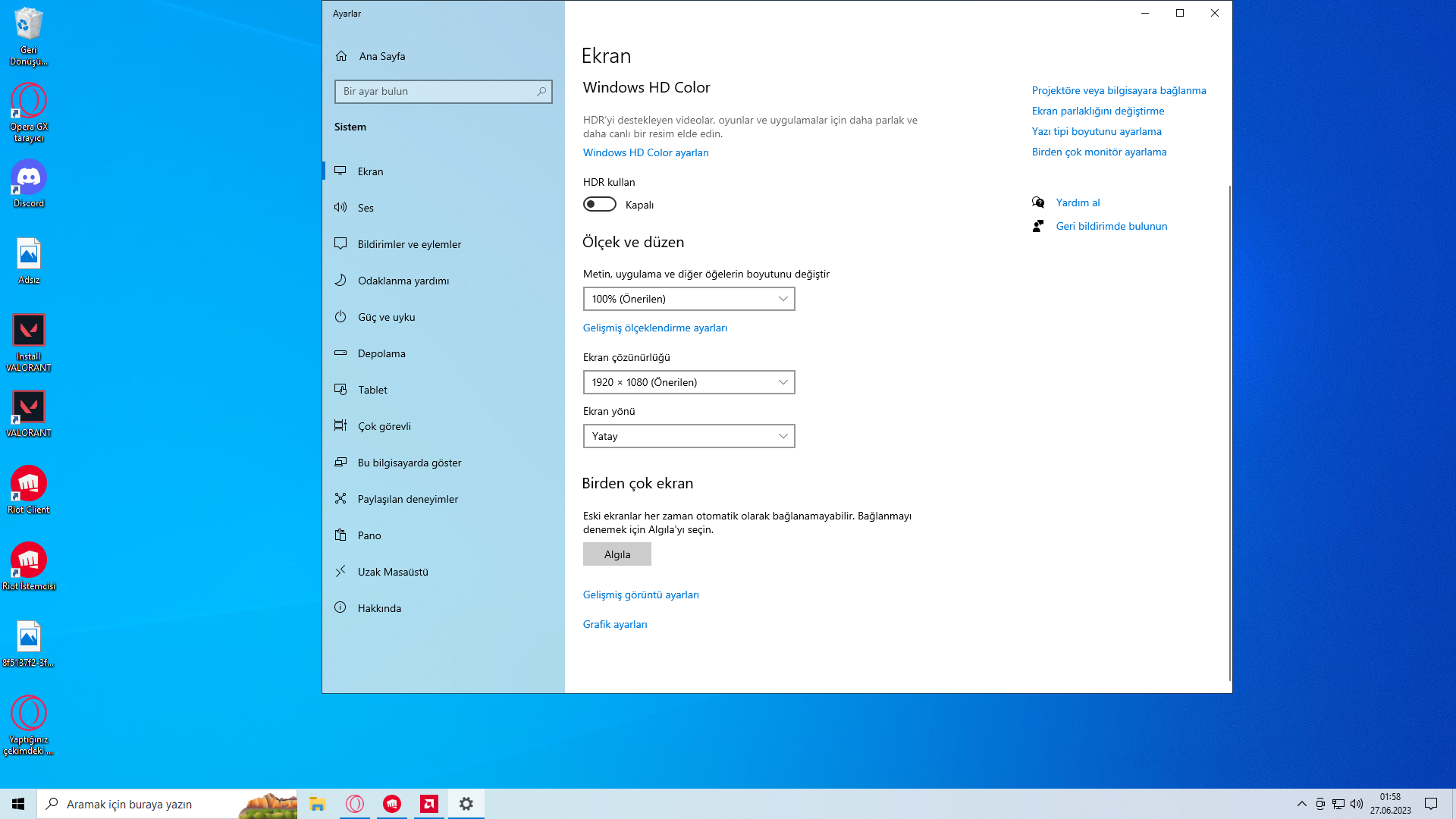
Task: Expand the 100% (Önerilen) scaling dropdown
Action: pos(689,299)
